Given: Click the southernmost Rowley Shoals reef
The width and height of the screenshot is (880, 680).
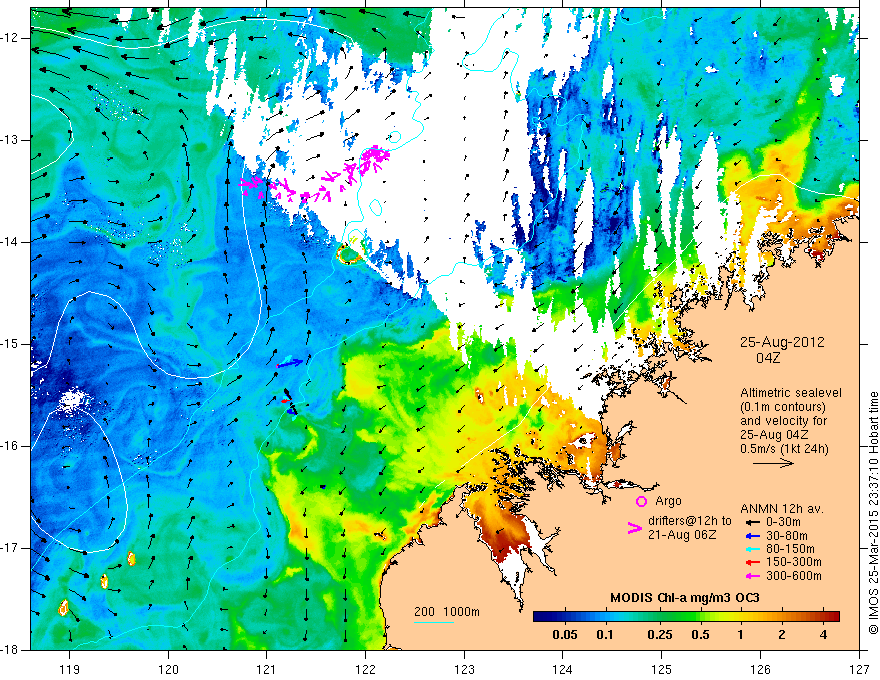Looking at the screenshot, I should [63, 607].
